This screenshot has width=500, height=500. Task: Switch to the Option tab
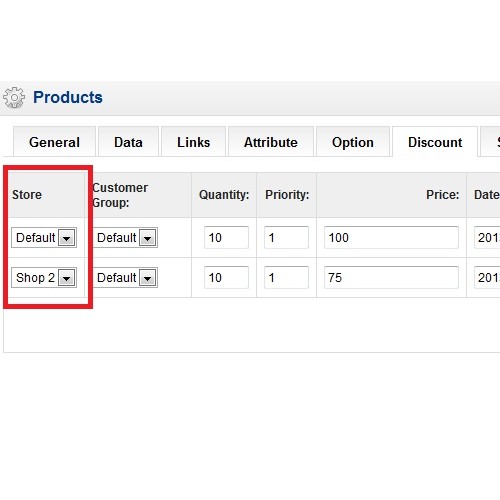coord(353,142)
